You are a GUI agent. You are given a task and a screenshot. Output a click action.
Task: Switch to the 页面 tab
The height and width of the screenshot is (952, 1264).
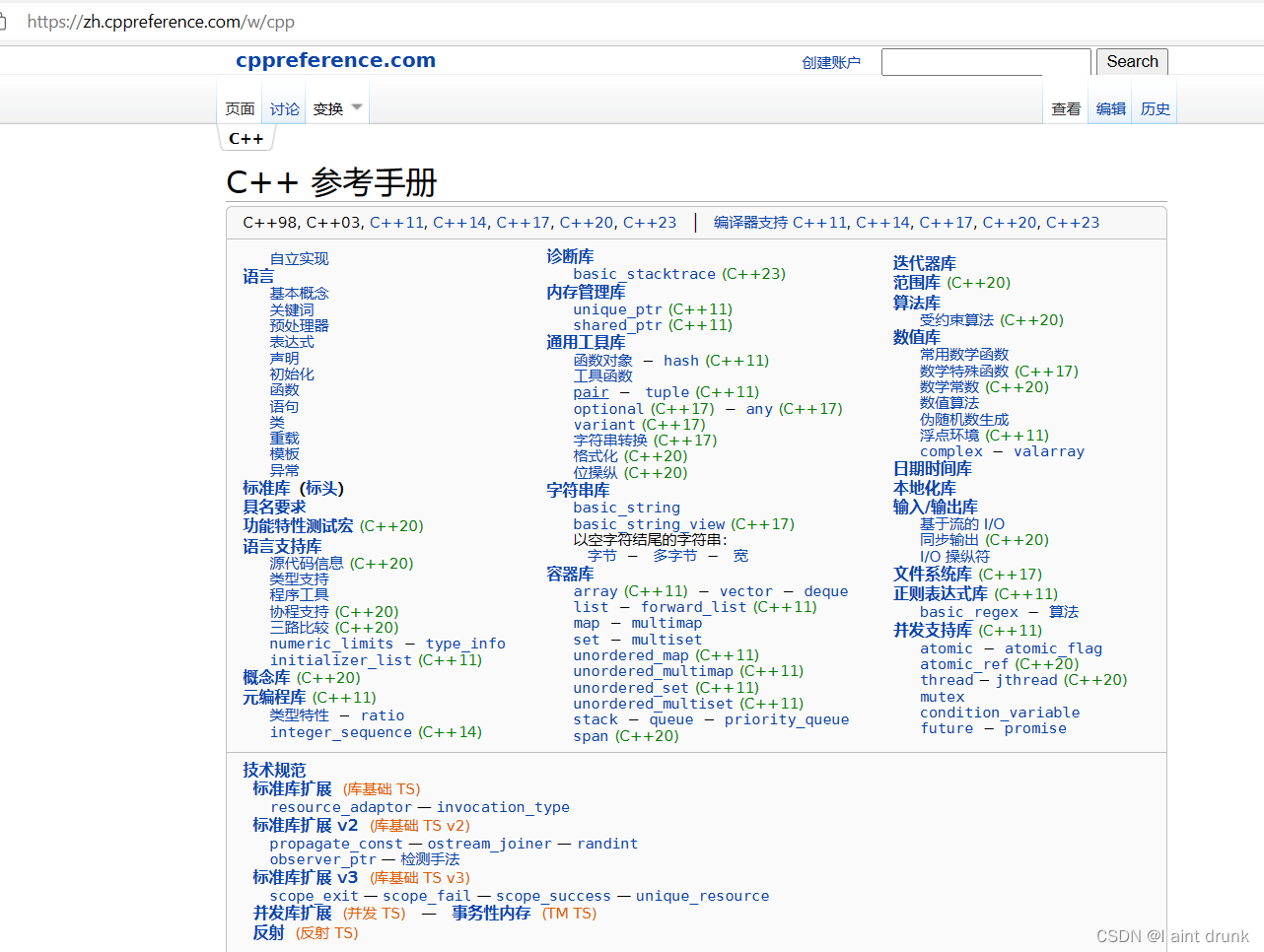240,108
